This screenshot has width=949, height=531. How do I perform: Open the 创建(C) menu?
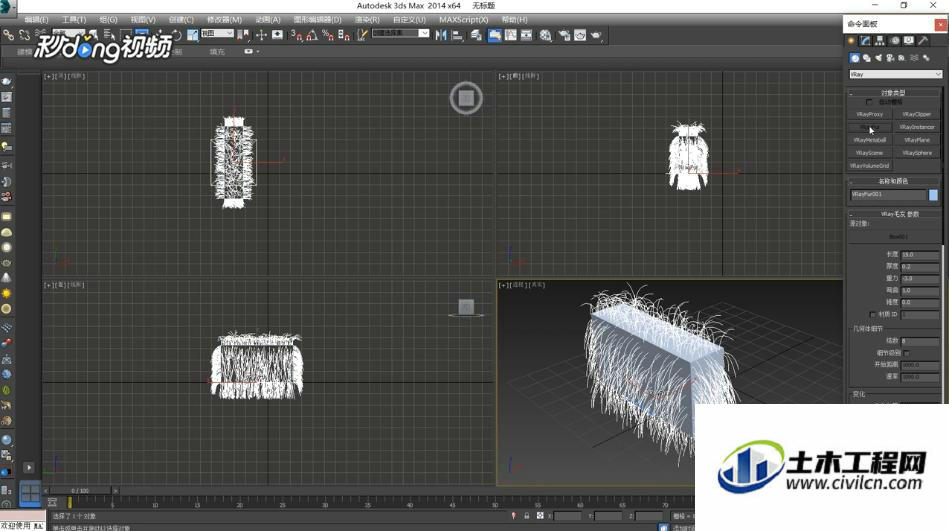point(181,20)
